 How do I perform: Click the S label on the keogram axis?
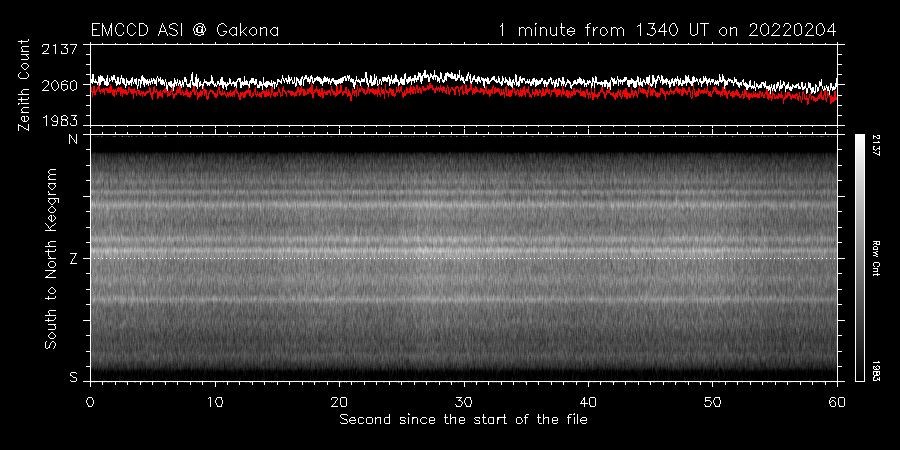click(x=73, y=378)
